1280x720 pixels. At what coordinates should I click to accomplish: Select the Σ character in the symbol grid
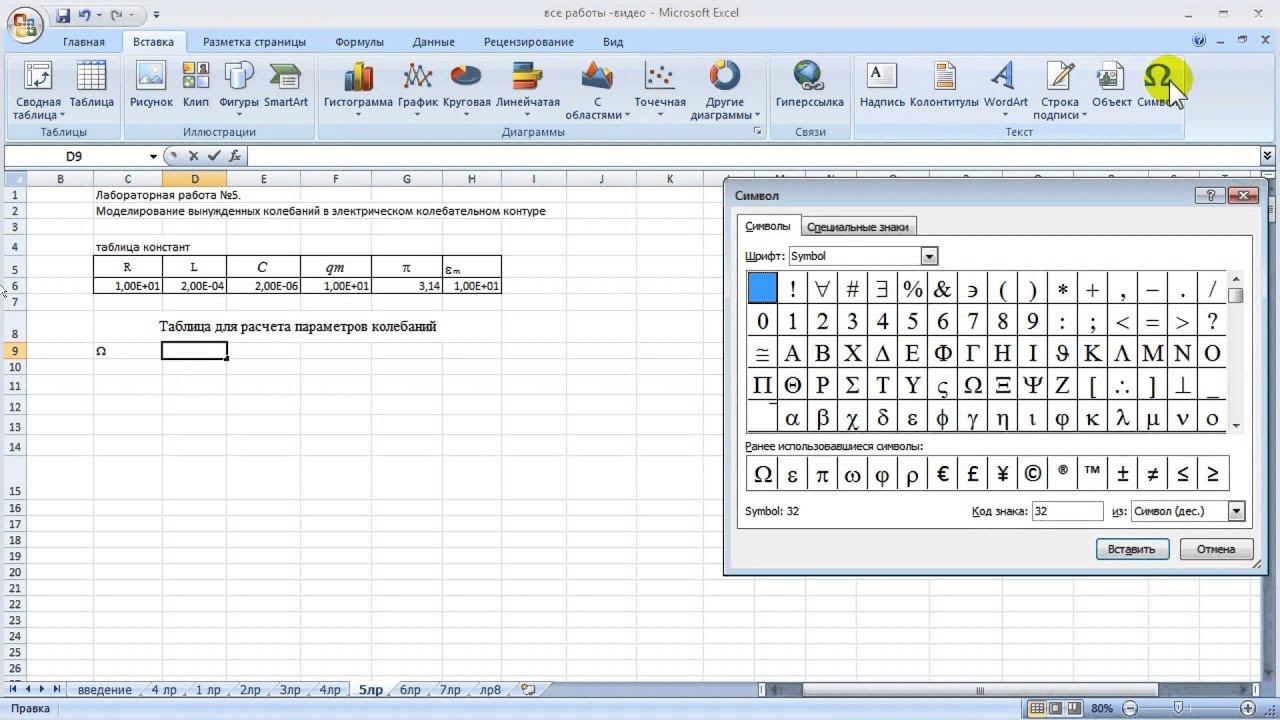(852, 386)
